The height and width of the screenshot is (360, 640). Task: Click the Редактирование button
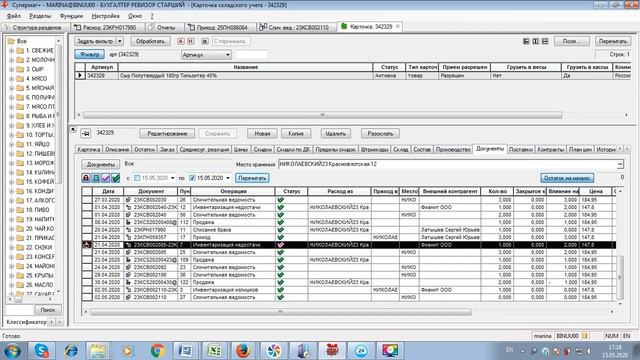[x=167, y=133]
